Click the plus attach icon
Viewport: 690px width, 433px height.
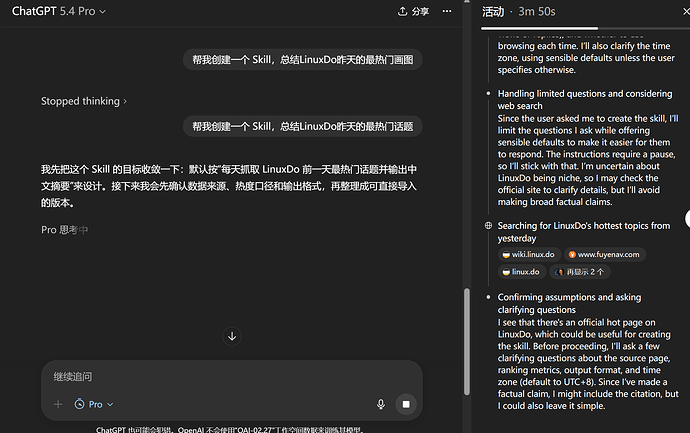click(x=58, y=404)
